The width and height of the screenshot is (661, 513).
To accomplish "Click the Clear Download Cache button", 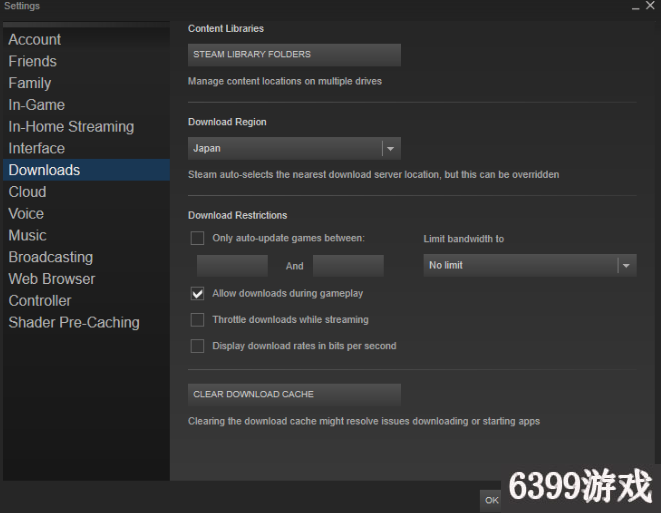I will click(294, 395).
